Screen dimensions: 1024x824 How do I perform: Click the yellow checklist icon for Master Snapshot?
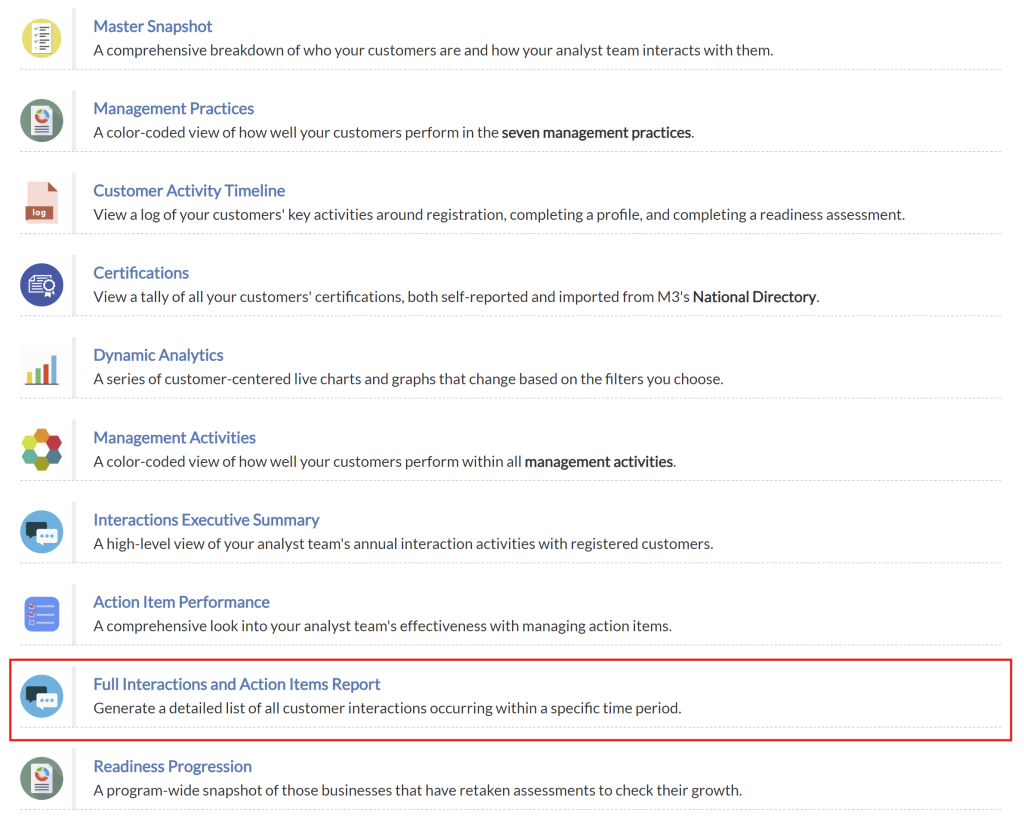point(41,38)
